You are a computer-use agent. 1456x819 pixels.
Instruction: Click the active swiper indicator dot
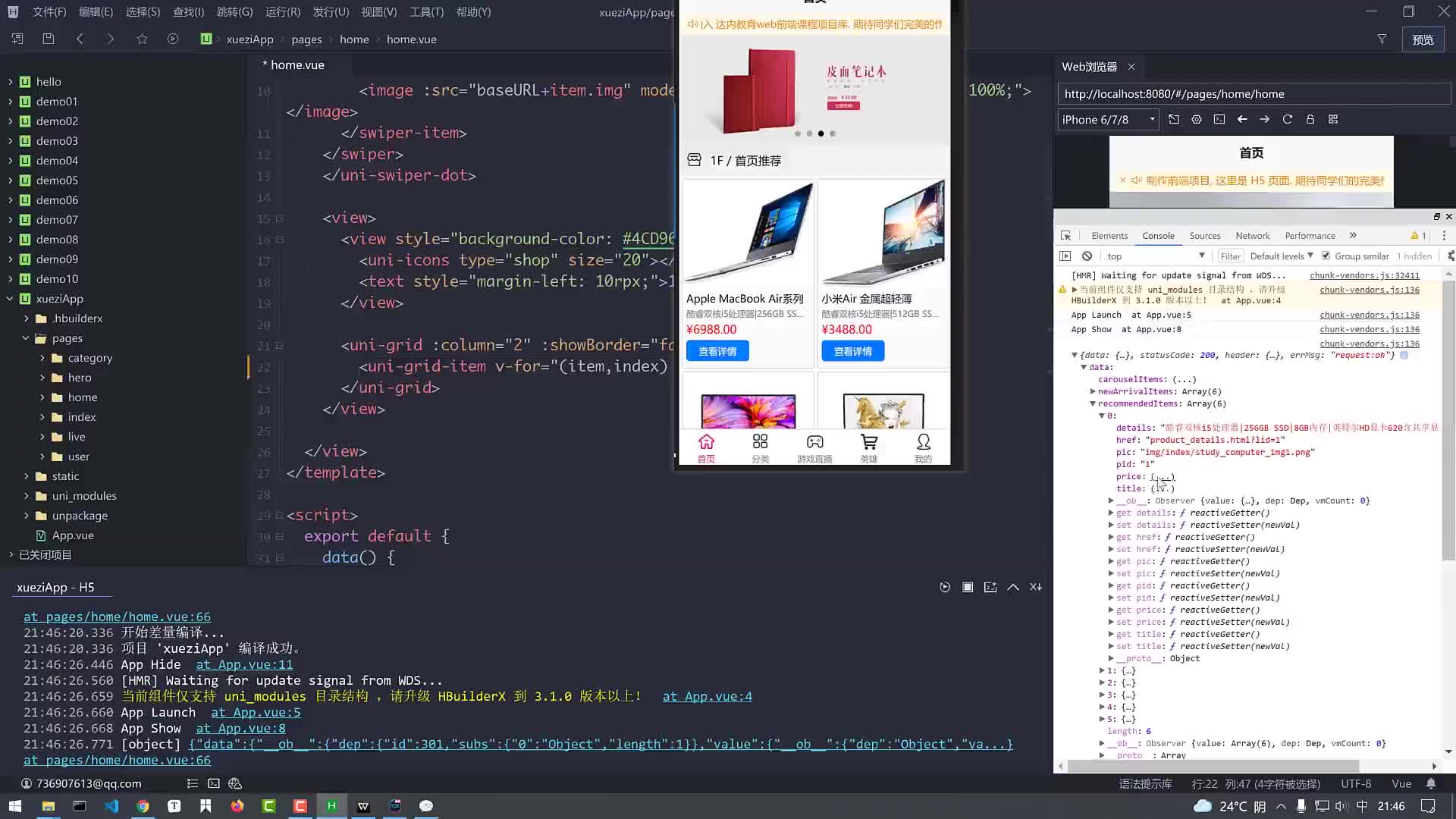click(x=821, y=133)
